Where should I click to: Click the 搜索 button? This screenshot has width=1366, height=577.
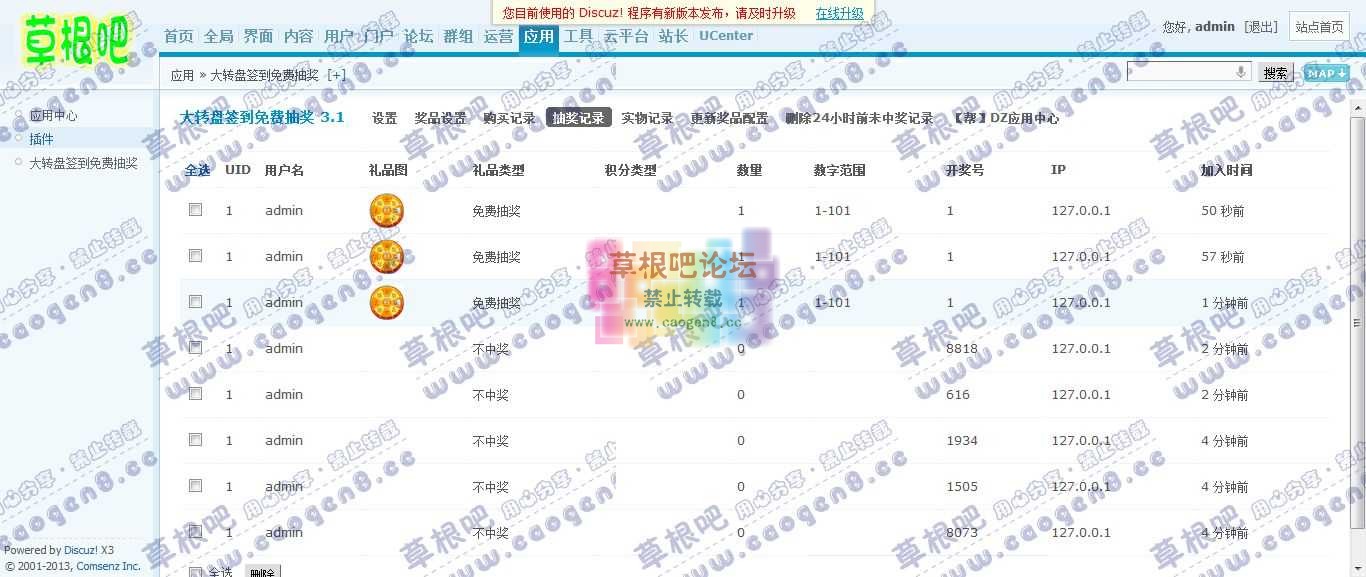point(1275,72)
